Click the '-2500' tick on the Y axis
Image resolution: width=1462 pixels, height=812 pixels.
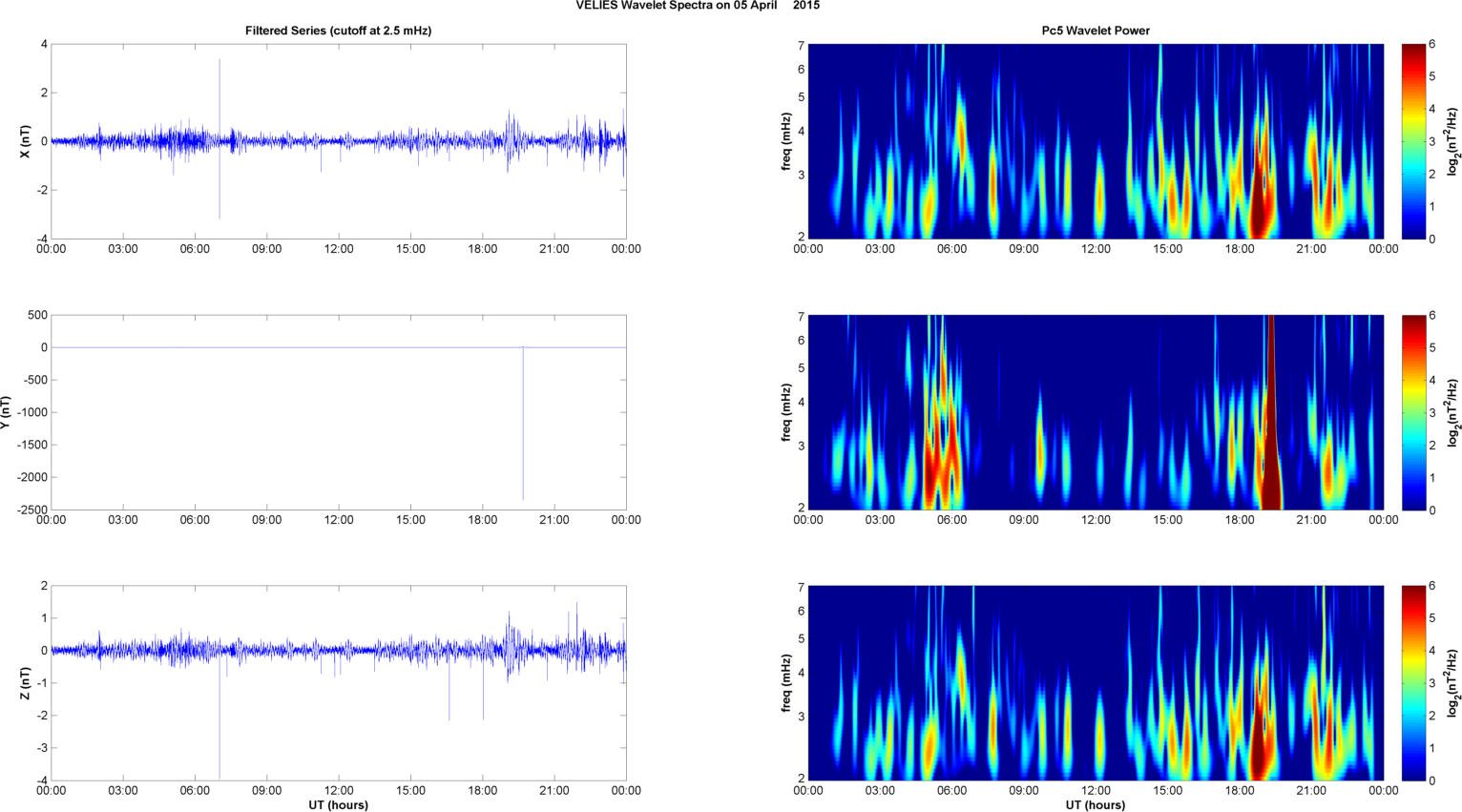[31, 510]
